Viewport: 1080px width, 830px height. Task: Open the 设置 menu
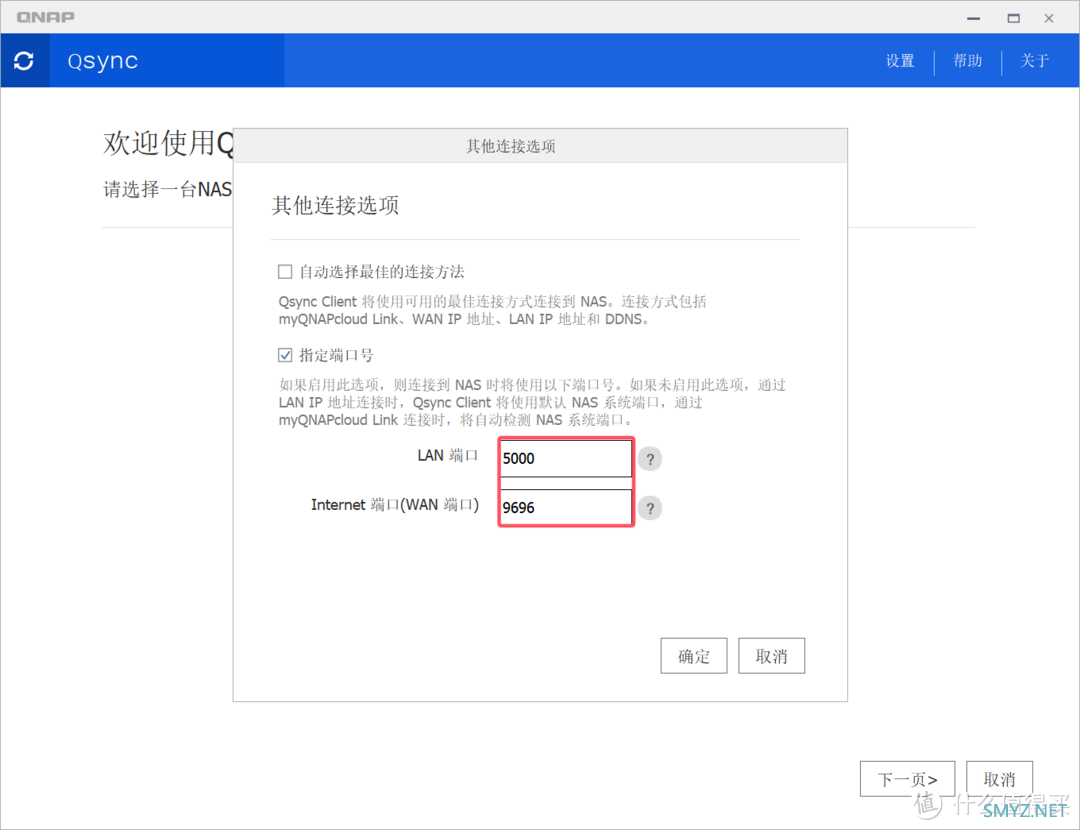click(x=900, y=61)
